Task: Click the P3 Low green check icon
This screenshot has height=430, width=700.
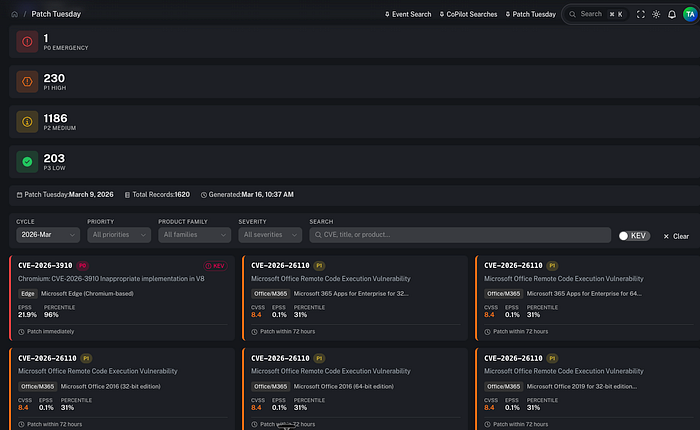Action: pos(27,162)
